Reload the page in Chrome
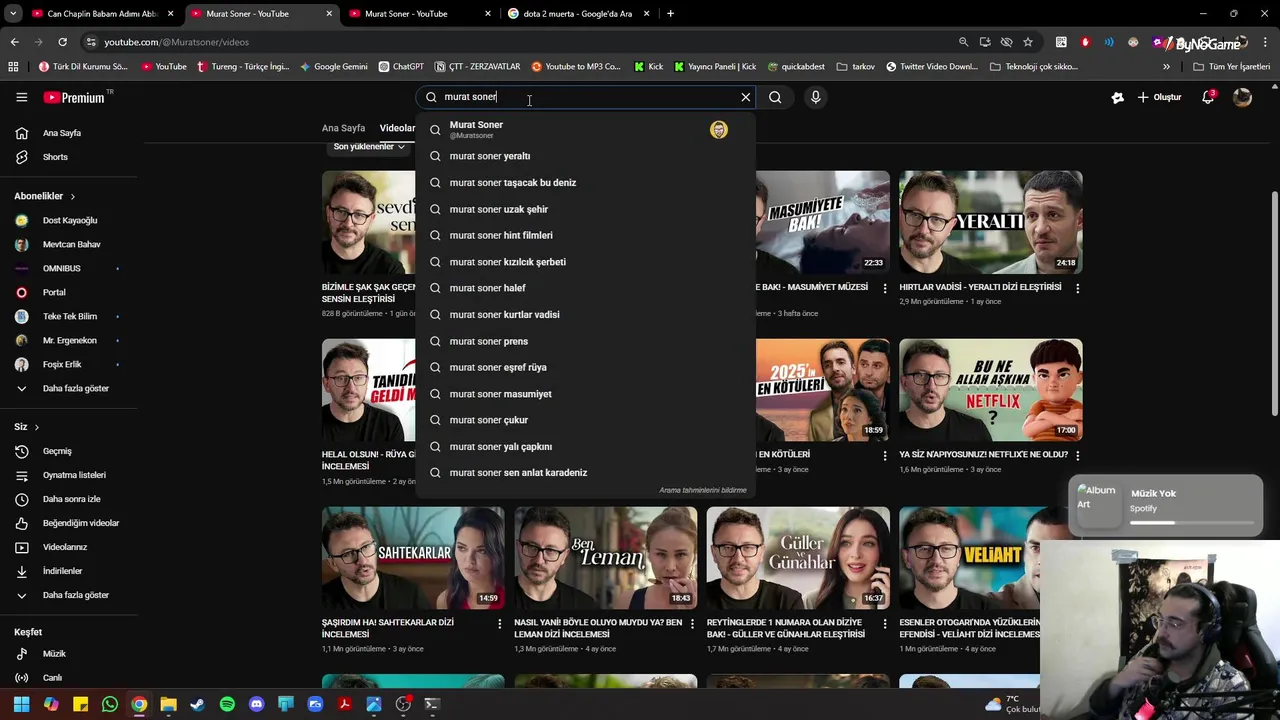1280x720 pixels. tap(62, 42)
